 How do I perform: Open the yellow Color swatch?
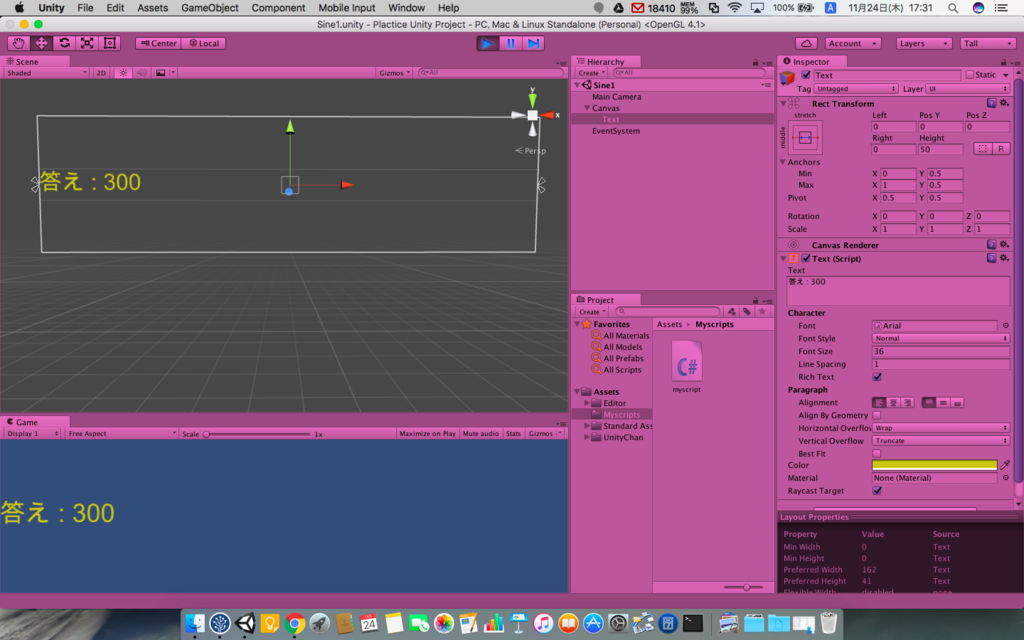click(x=935, y=465)
